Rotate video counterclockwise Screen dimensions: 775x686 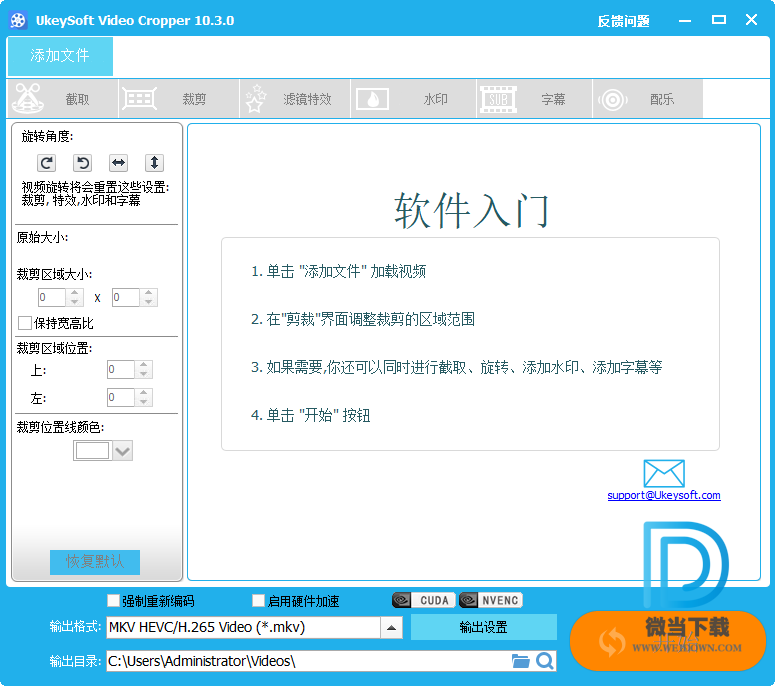[83, 163]
